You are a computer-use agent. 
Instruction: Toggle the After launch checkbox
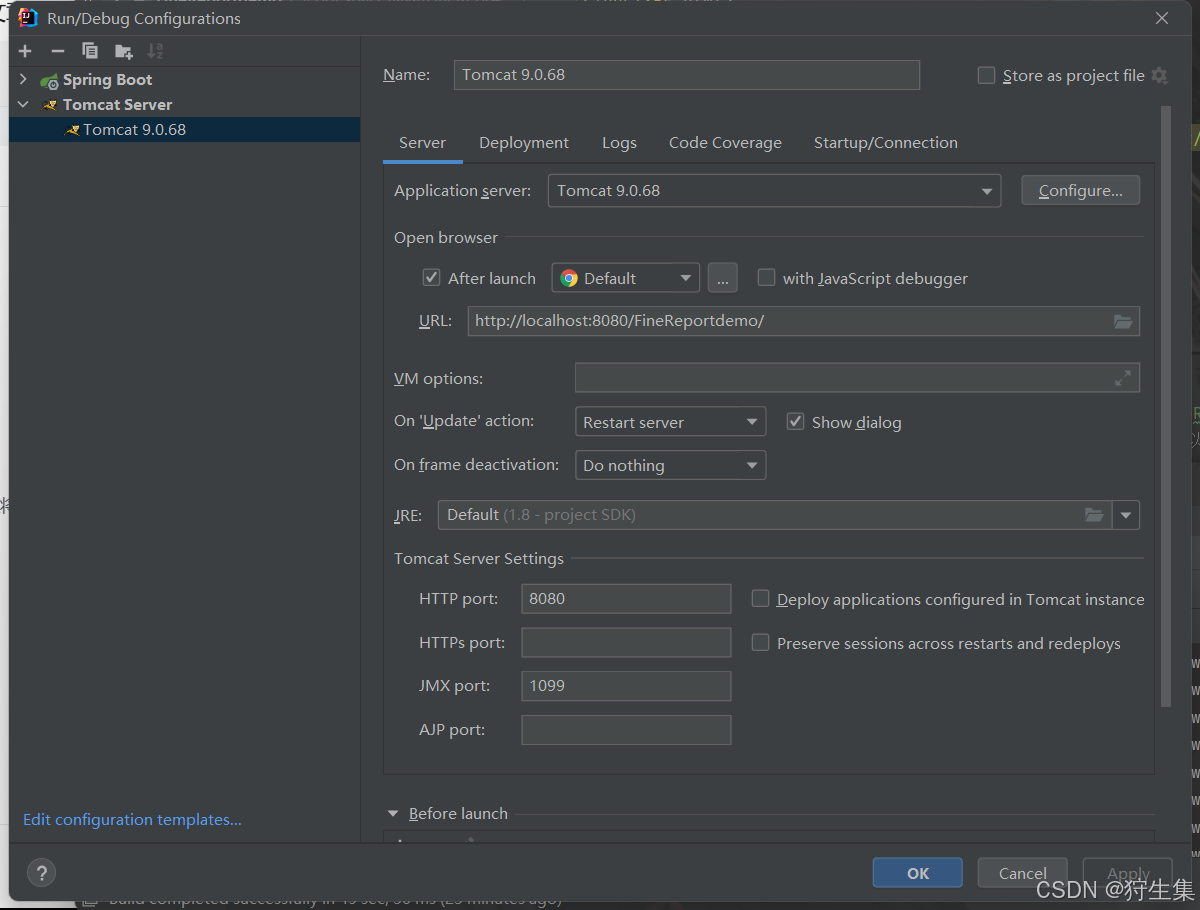click(x=432, y=278)
